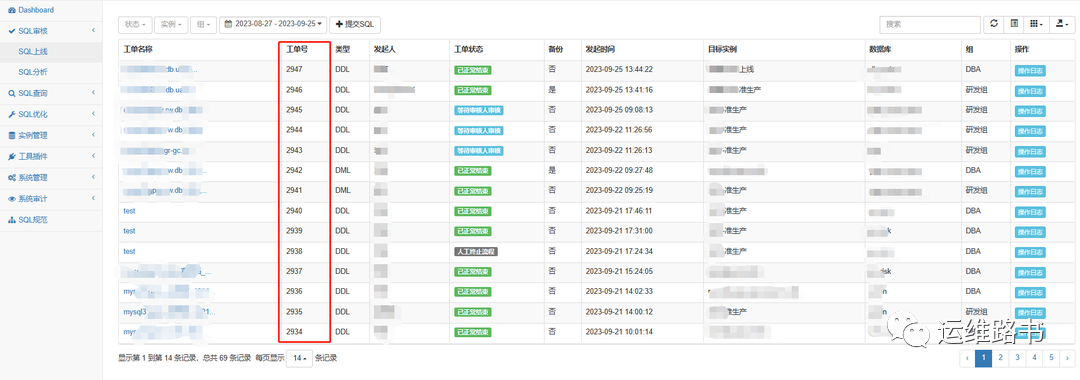The width and height of the screenshot is (1080, 380).
Task: Open the 实例 filter dropdown
Action: (171, 24)
